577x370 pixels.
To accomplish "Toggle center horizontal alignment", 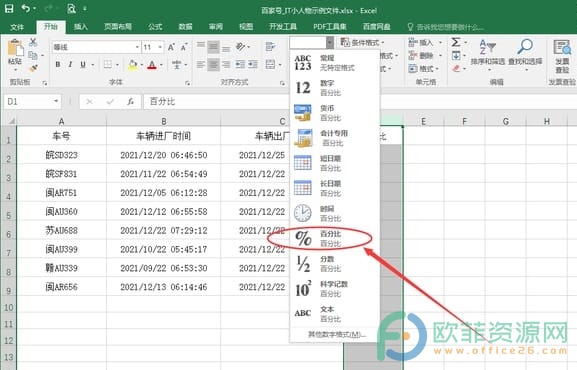I will (x=213, y=64).
